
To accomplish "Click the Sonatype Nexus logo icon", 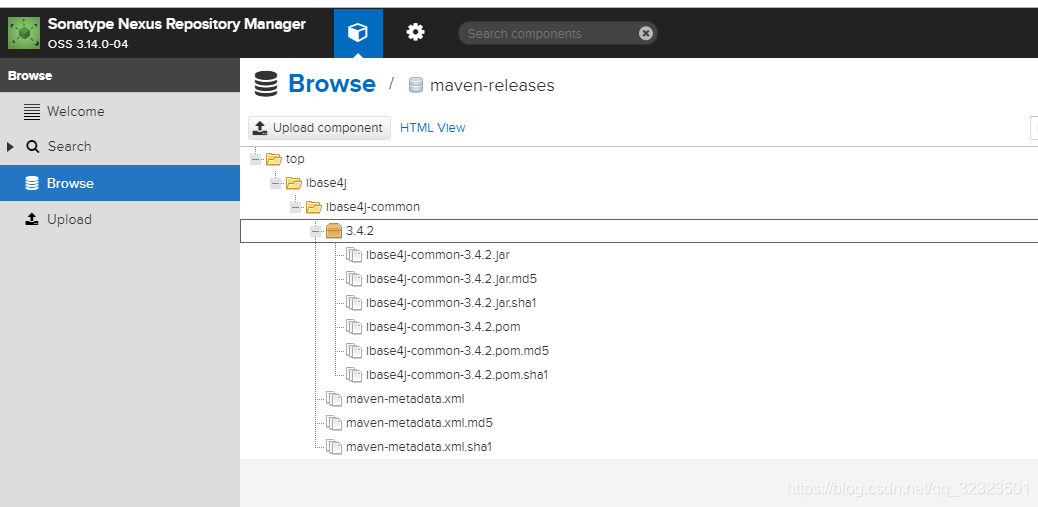I will pyautogui.click(x=24, y=34).
